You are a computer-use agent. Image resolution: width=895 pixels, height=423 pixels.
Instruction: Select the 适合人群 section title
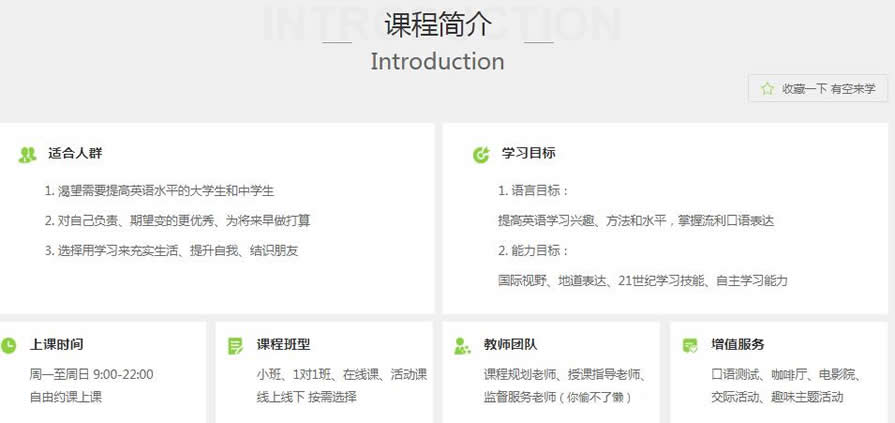tap(75, 154)
